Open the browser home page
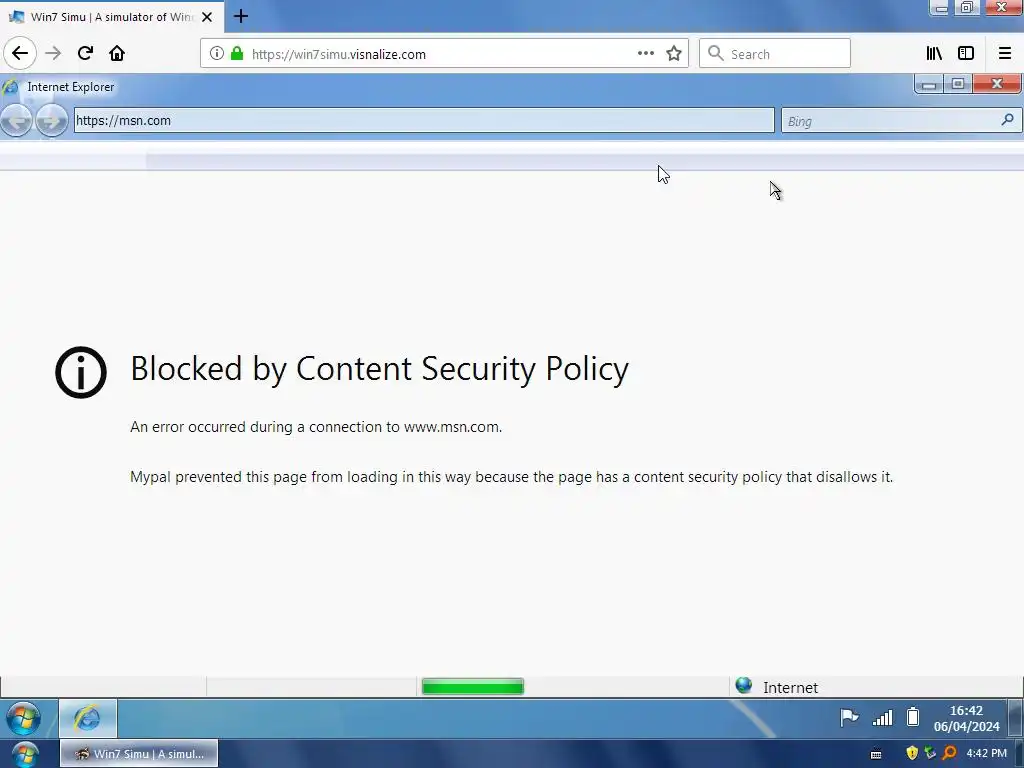 coord(117,53)
